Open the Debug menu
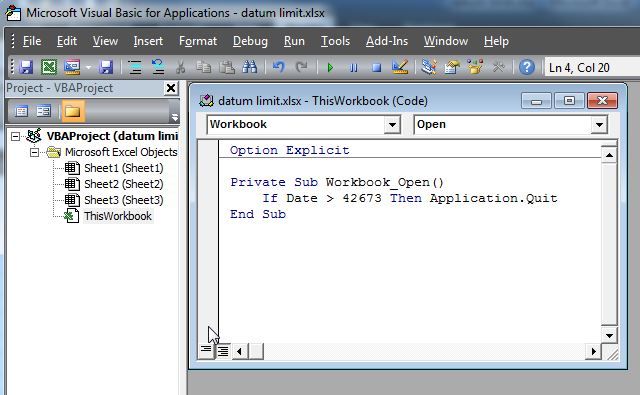Screen dimensions: 640x395 click(250, 41)
